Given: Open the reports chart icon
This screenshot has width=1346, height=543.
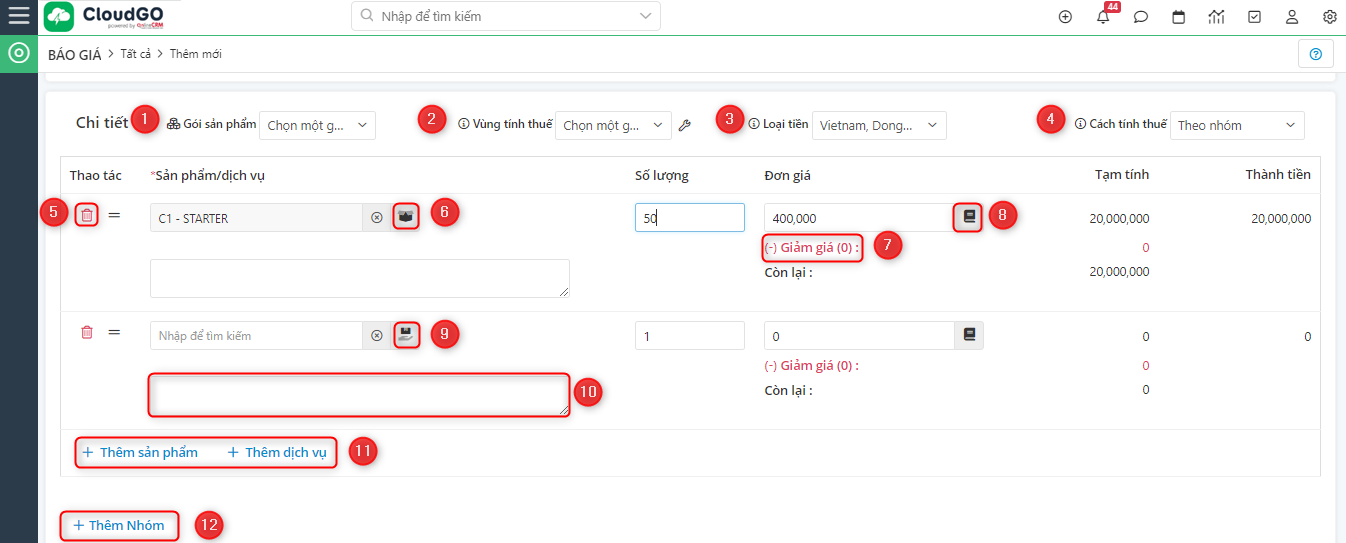Looking at the screenshot, I should pyautogui.click(x=1216, y=17).
